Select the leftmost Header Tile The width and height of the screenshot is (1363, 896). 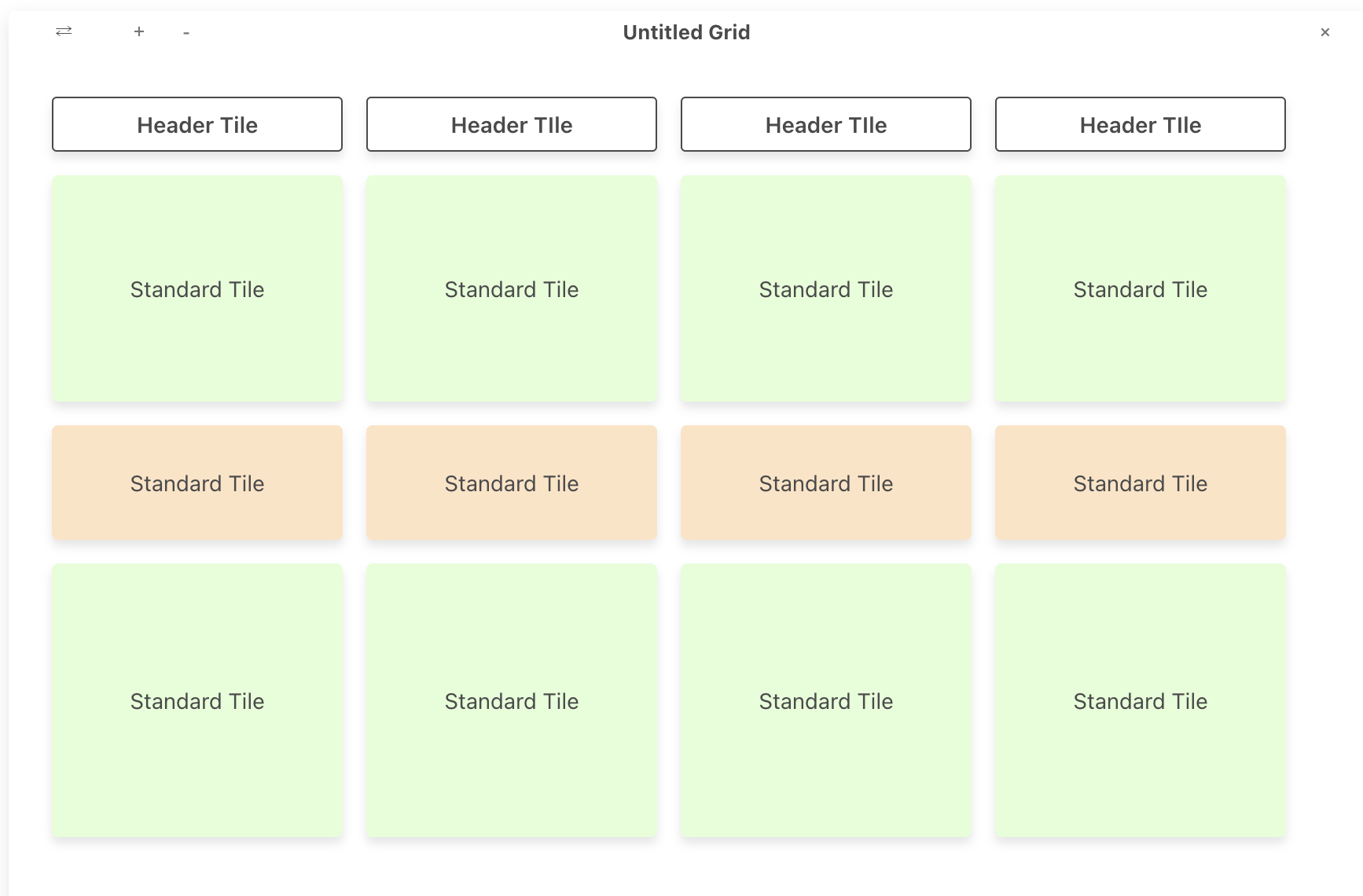197,124
